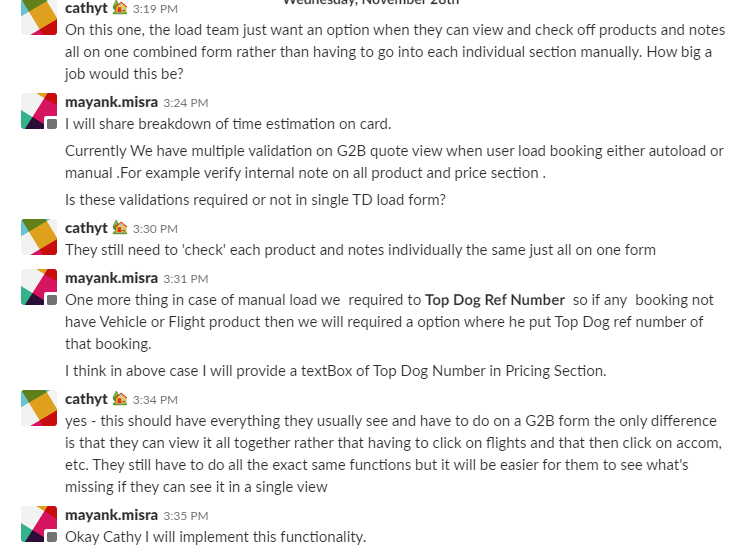Screen dimensions: 736x557
Task: Click the "Okay Cathy I will implement" message
Action: pos(215,537)
